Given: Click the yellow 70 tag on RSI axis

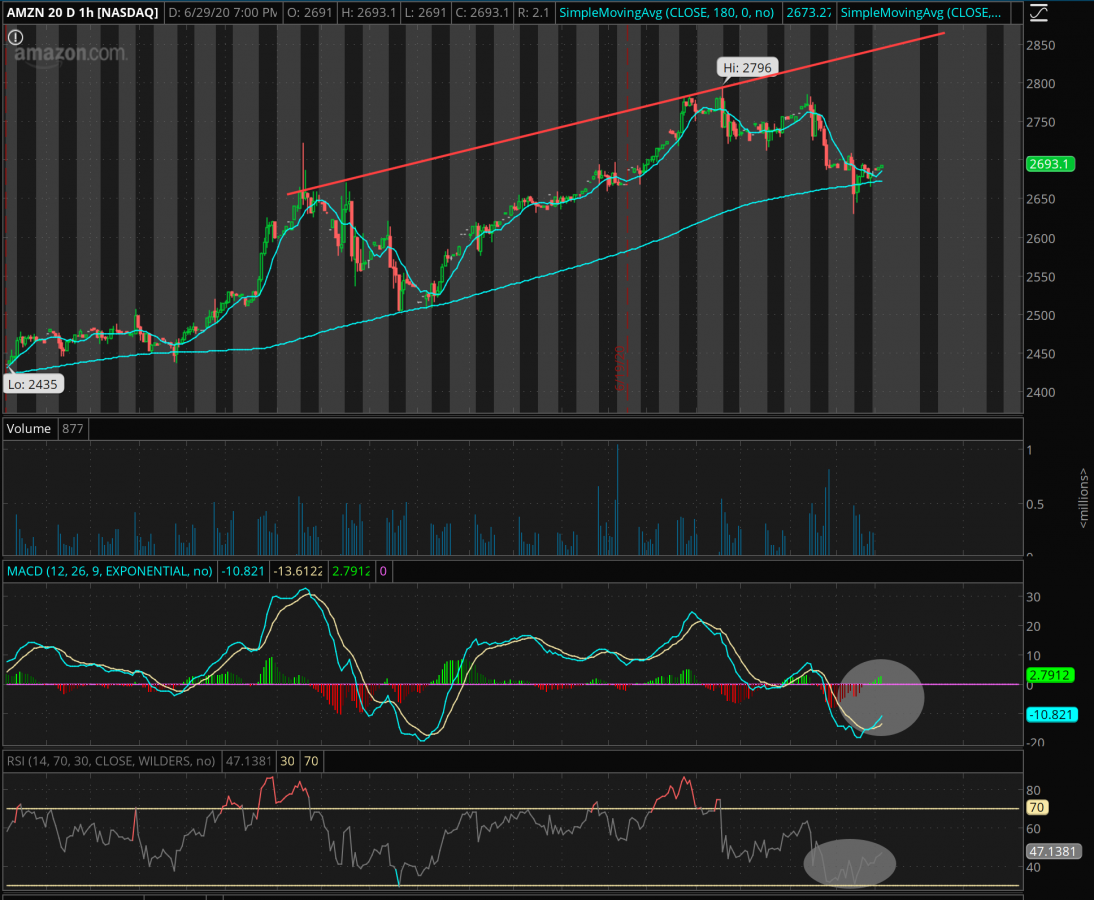Looking at the screenshot, I should pyautogui.click(x=1037, y=808).
